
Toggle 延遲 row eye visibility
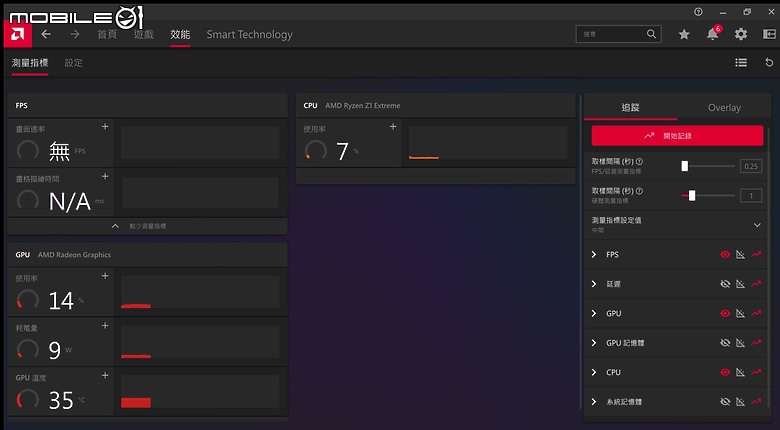725,284
